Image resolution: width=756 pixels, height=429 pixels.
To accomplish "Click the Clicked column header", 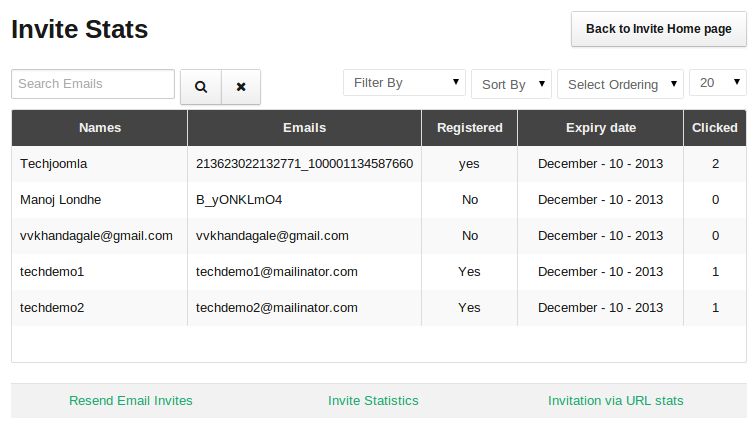I will point(715,128).
